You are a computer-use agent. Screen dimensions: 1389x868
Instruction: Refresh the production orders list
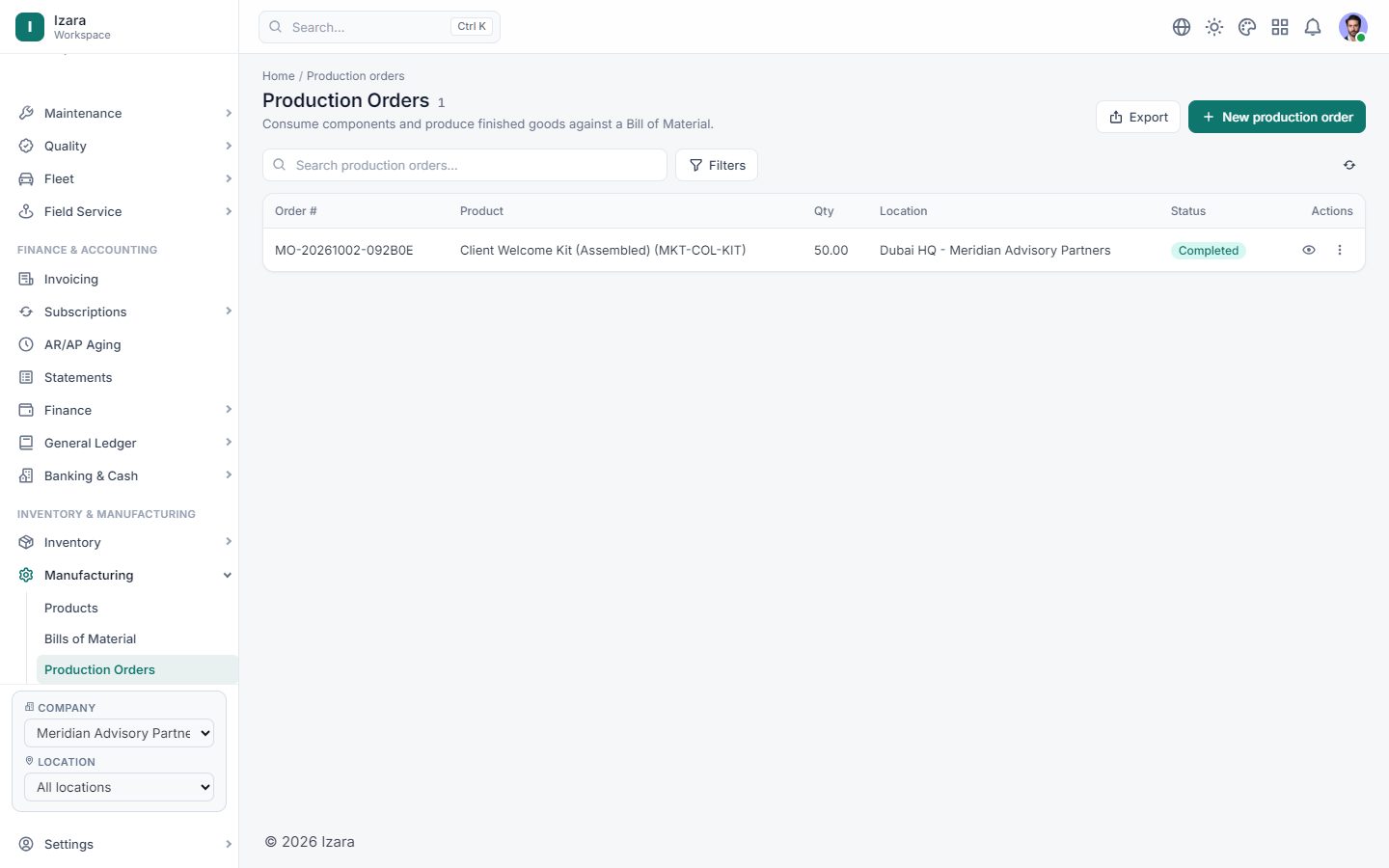click(x=1349, y=165)
